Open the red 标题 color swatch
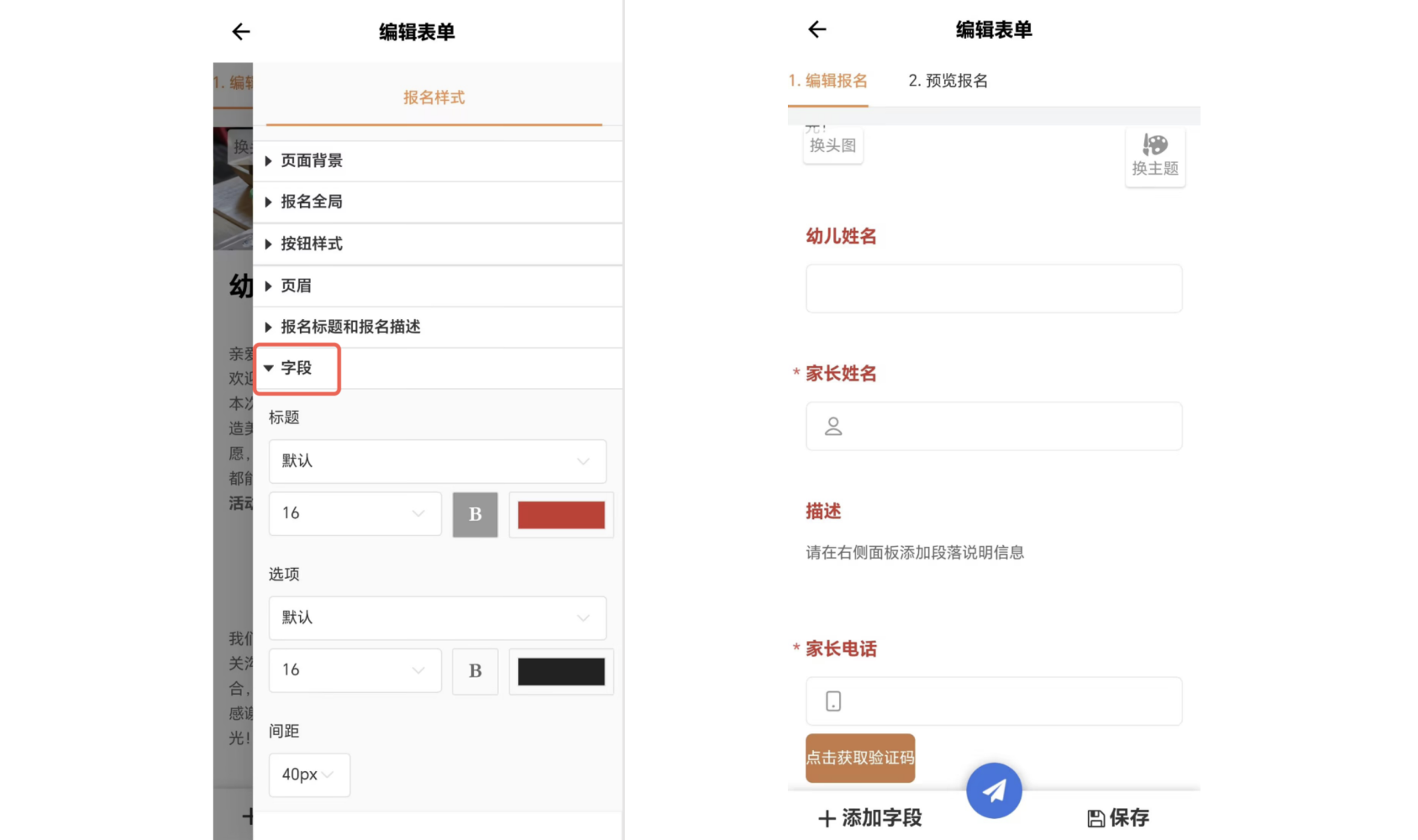Viewport: 1418px width, 840px height. coord(561,515)
